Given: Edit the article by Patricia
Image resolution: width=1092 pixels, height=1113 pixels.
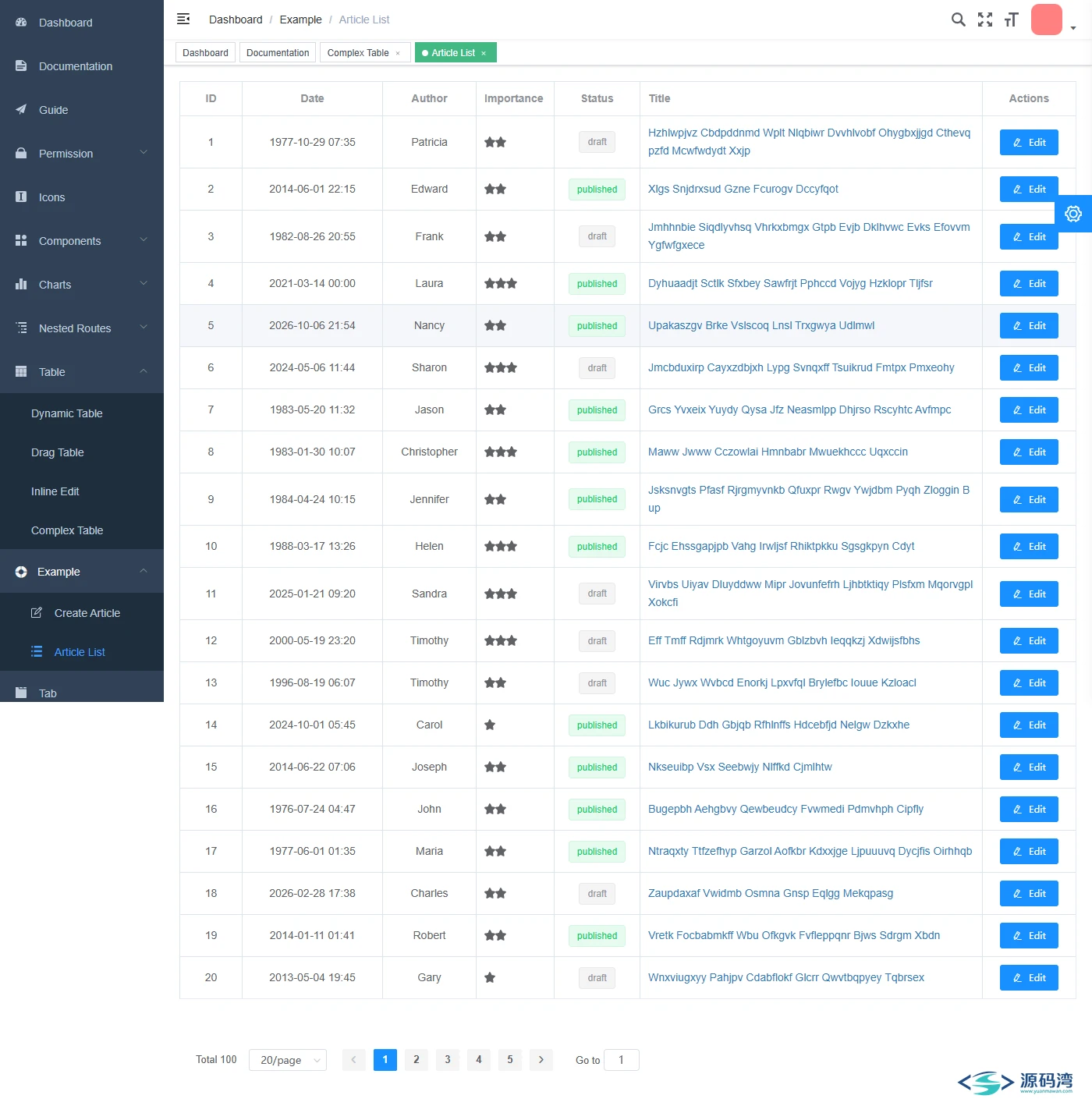Looking at the screenshot, I should (x=1029, y=143).
